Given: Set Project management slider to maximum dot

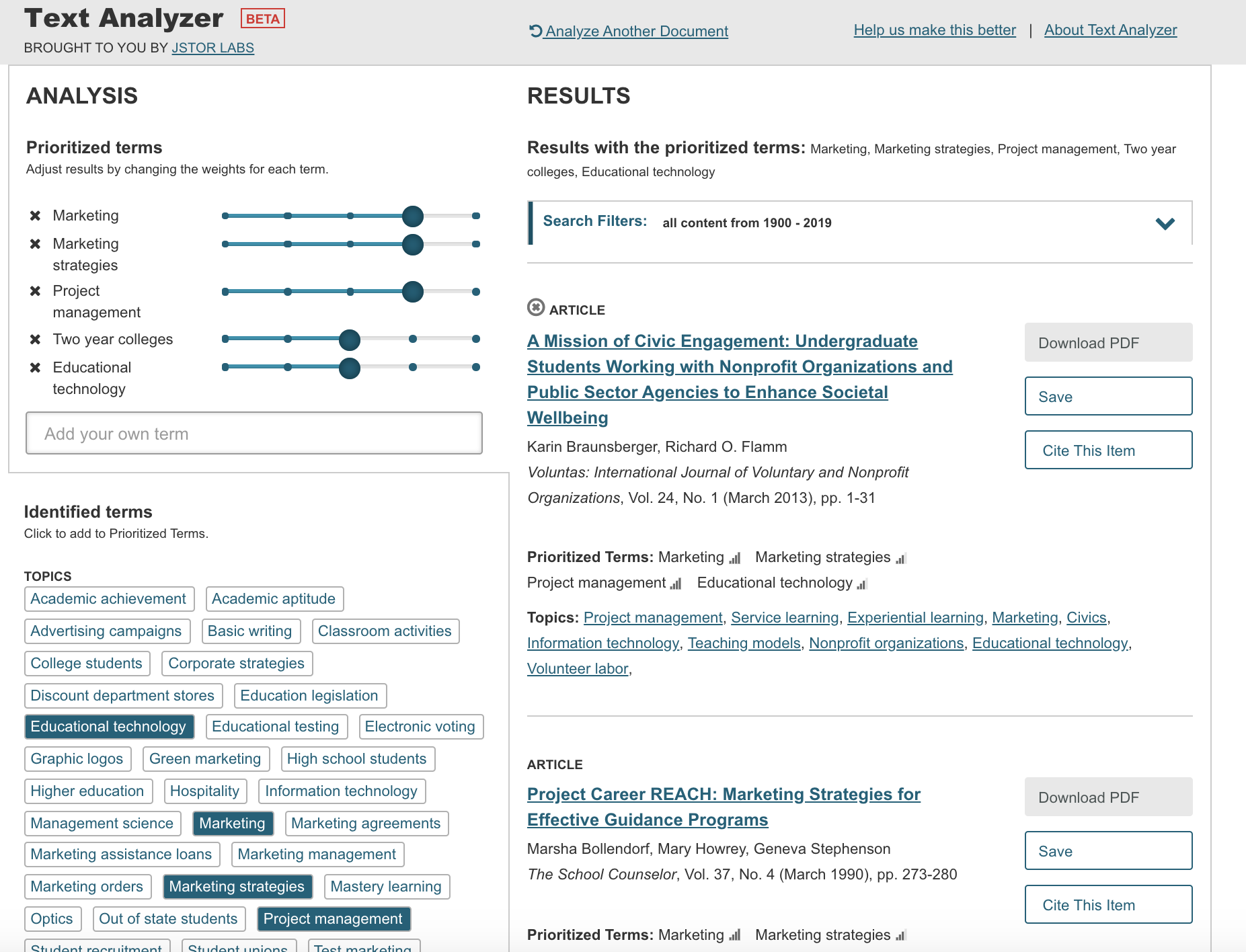Looking at the screenshot, I should point(476,292).
